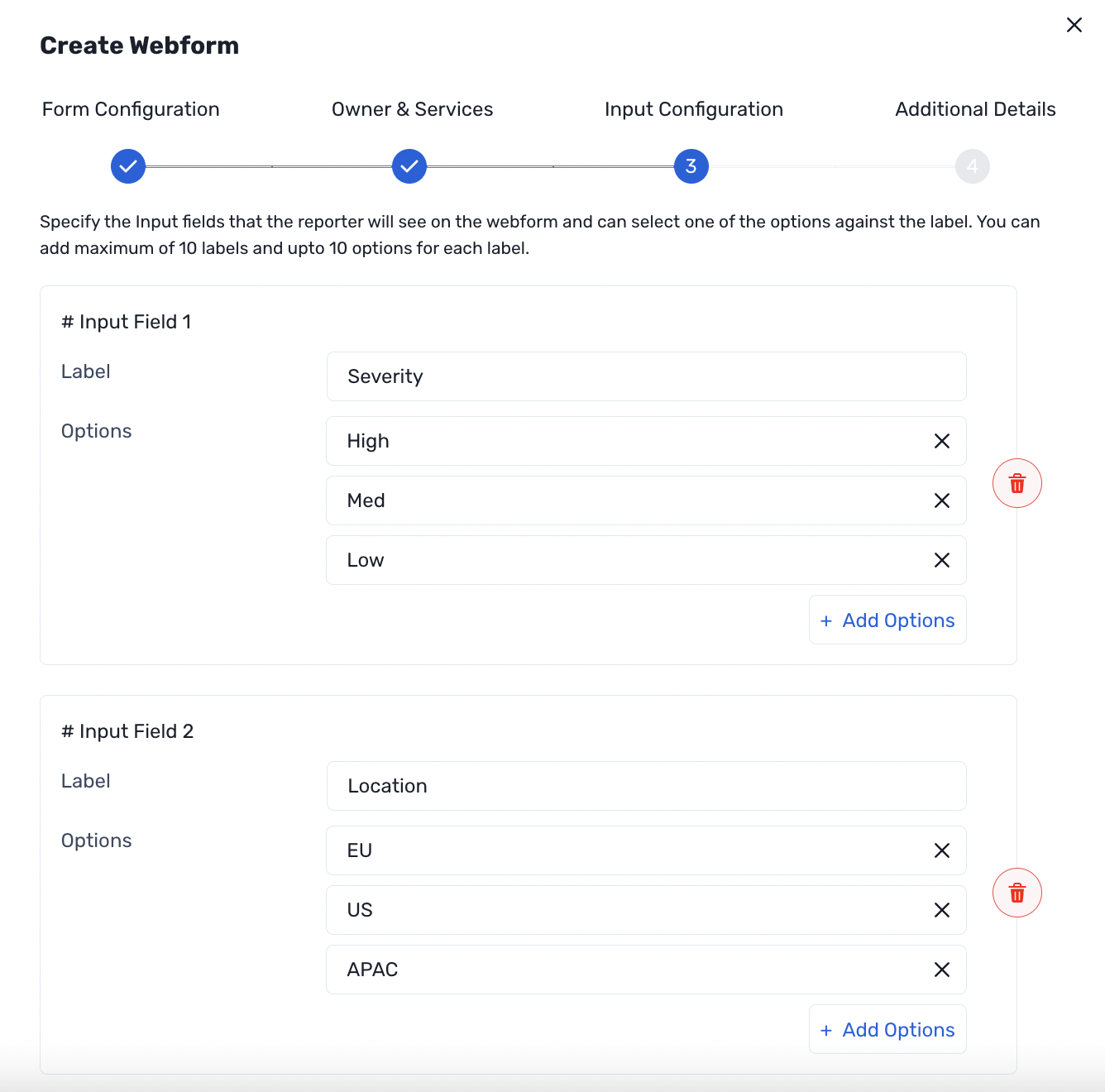Viewport: 1105px width, 1092px height.
Task: Delete Input Field 1 with the trash icon
Action: (x=1017, y=483)
